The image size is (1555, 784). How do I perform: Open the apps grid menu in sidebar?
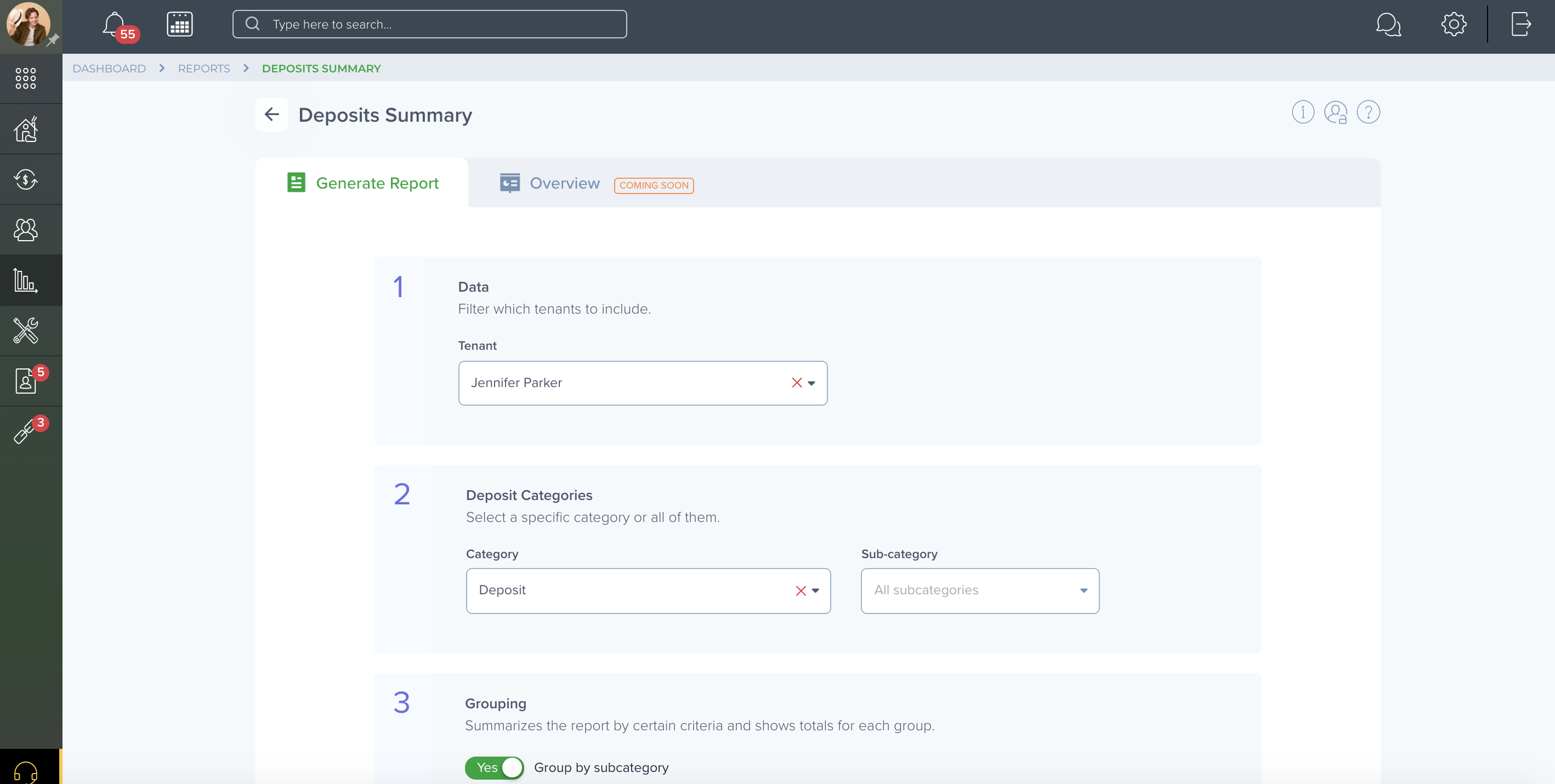pos(25,78)
